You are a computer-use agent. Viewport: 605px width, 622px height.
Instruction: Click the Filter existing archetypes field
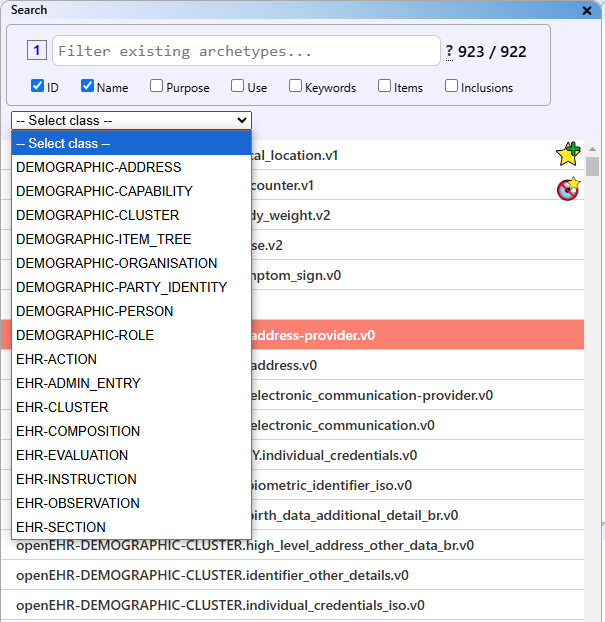(246, 51)
